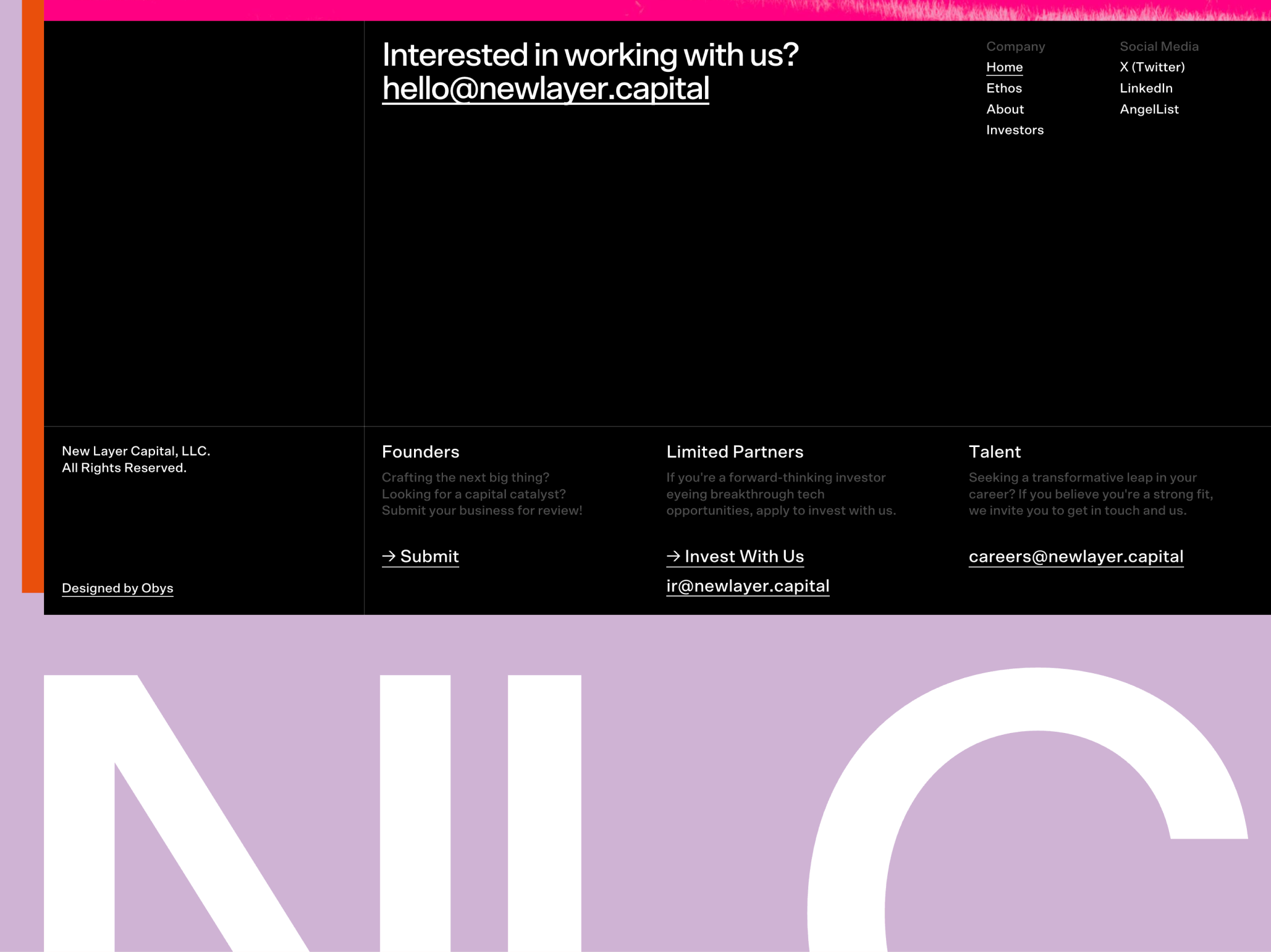The width and height of the screenshot is (1271, 952).
Task: Click the arrow icon beside Invest With Us
Action: (x=673, y=556)
